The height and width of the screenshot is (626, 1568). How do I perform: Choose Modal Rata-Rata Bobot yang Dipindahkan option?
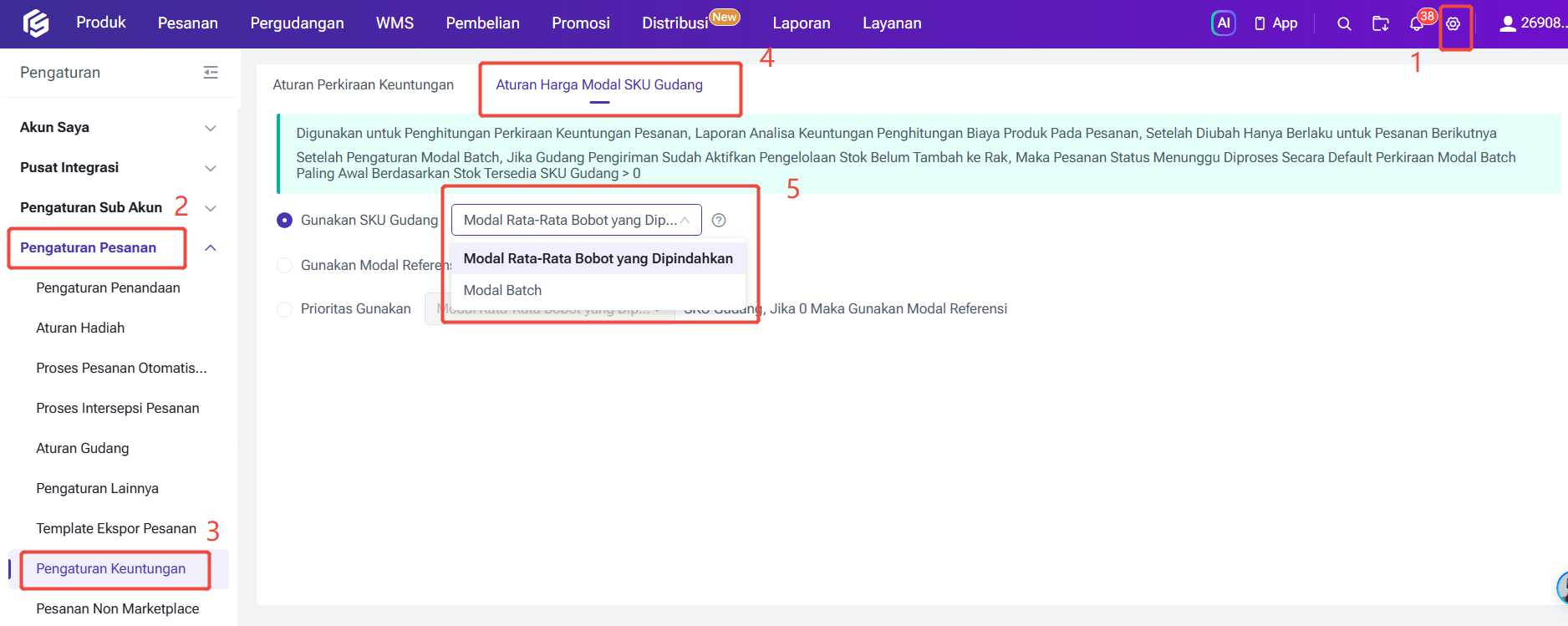click(598, 258)
